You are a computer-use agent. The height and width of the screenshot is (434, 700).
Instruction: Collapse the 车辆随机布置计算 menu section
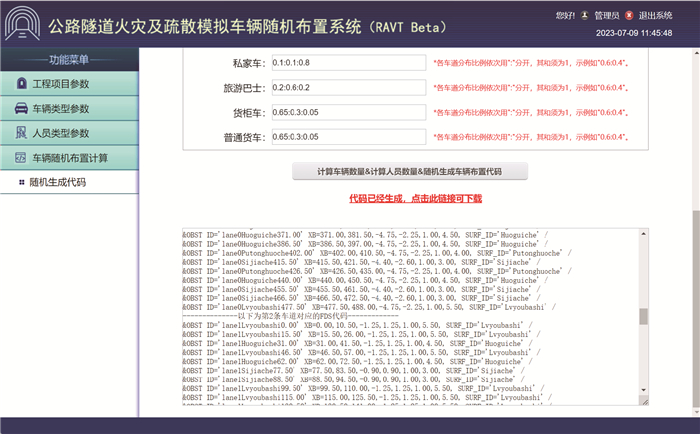(x=68, y=158)
